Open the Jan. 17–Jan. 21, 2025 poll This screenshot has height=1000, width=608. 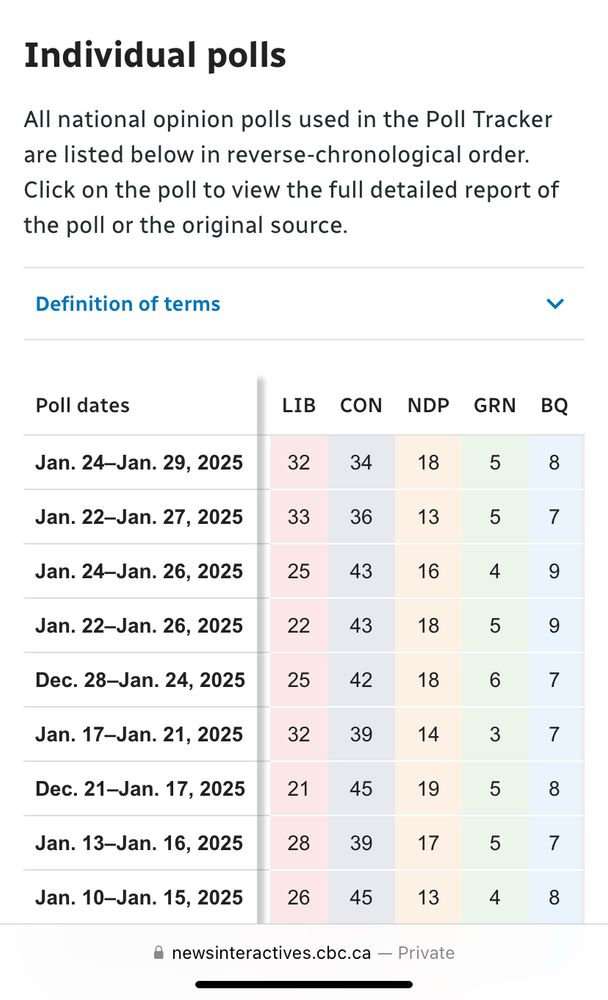139,734
